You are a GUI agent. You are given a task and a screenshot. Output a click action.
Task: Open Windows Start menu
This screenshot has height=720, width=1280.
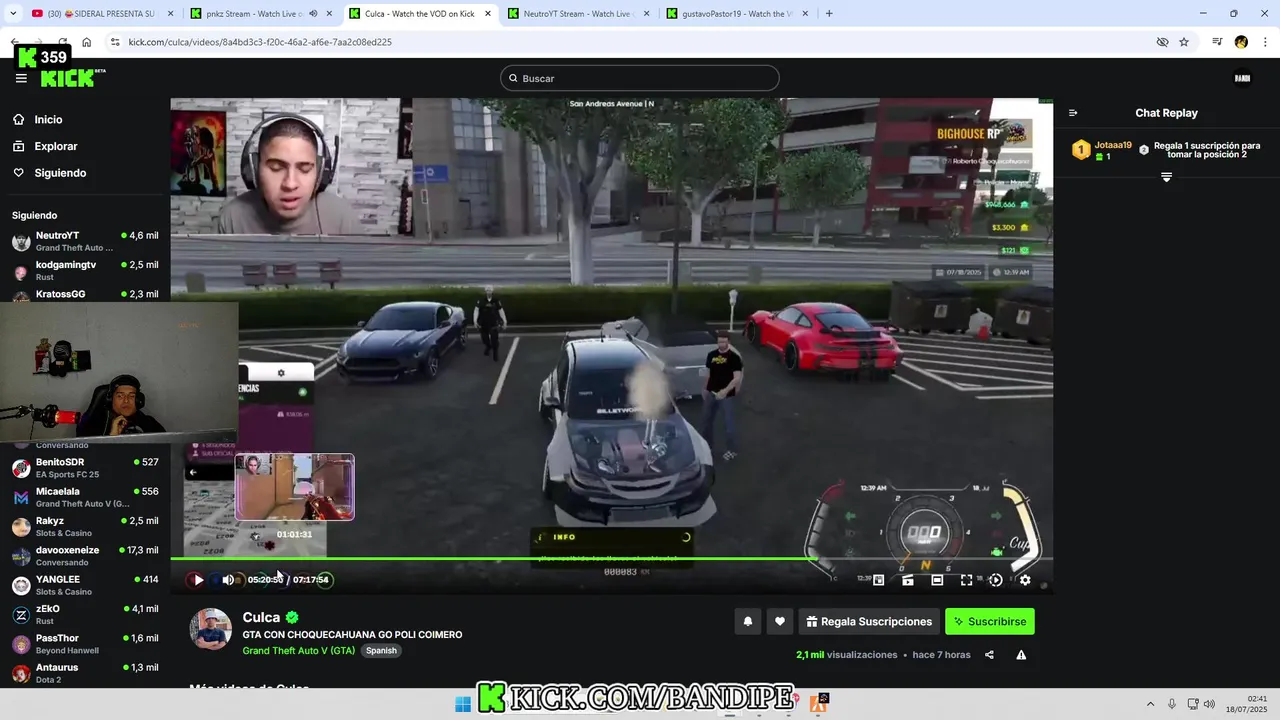[x=463, y=704]
